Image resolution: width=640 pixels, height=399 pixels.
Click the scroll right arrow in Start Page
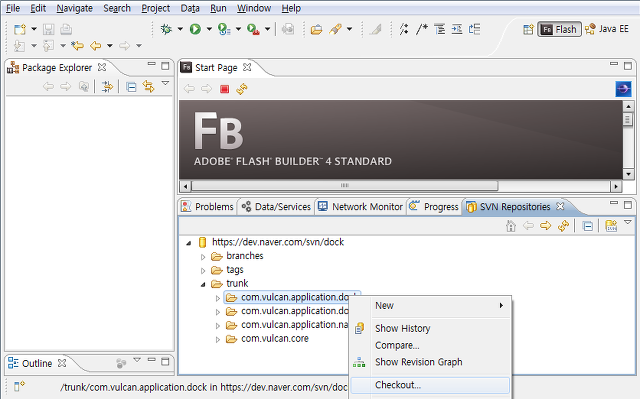[616, 186]
